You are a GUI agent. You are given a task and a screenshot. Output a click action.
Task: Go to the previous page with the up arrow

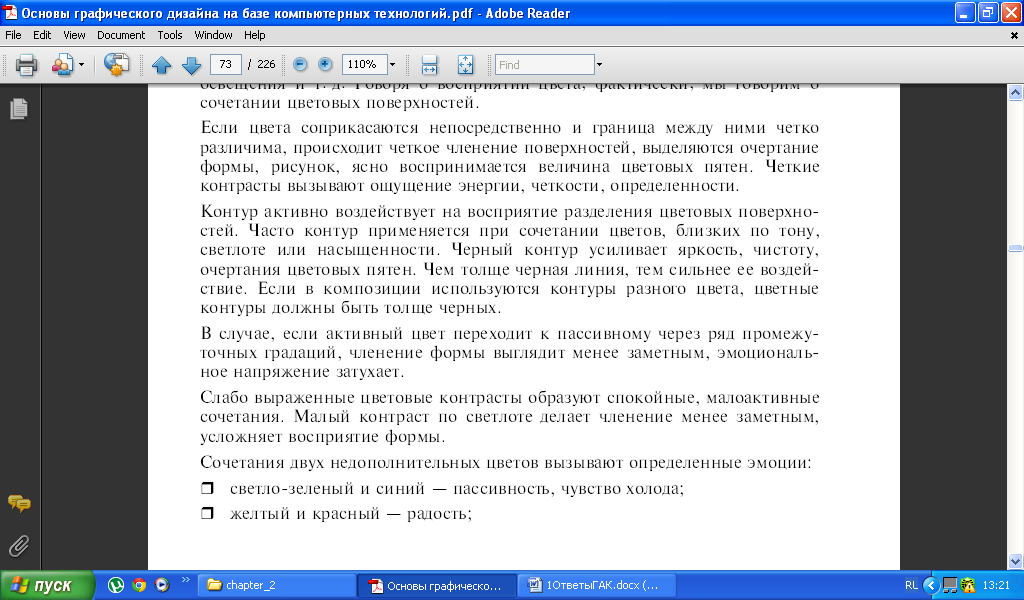click(161, 65)
